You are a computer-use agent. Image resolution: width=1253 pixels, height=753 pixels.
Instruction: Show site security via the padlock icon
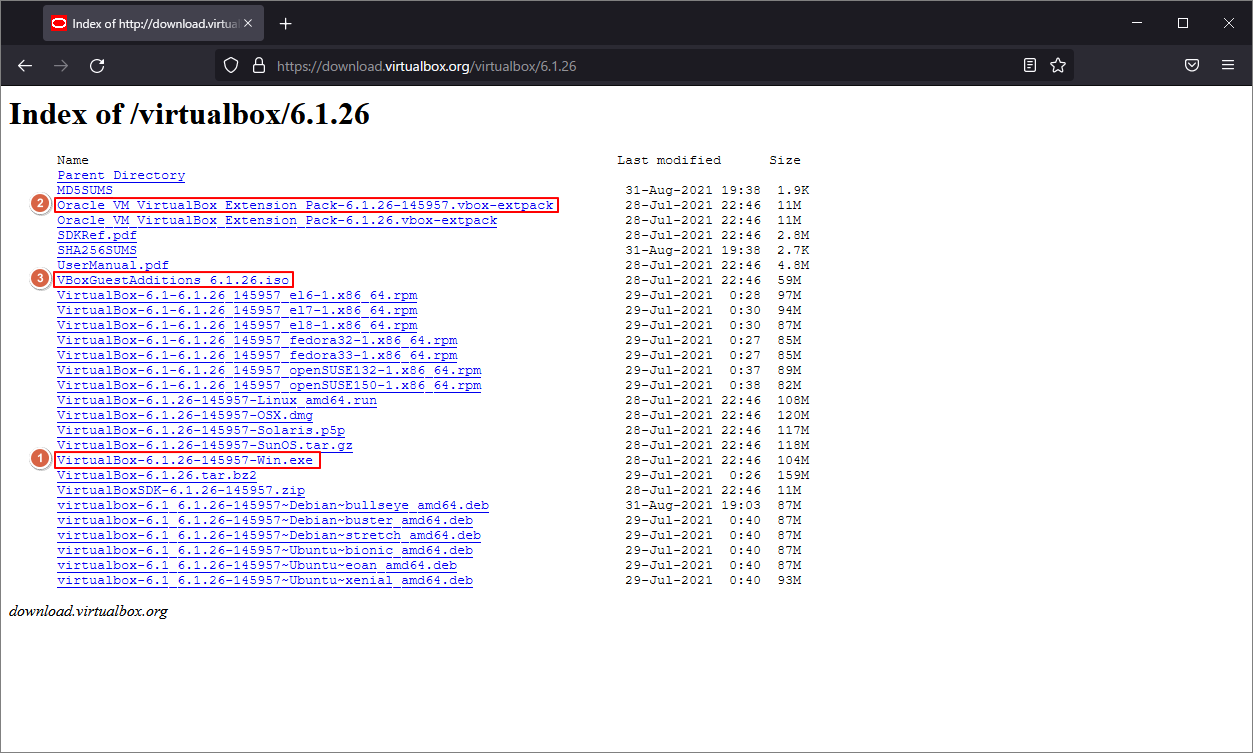coord(259,66)
